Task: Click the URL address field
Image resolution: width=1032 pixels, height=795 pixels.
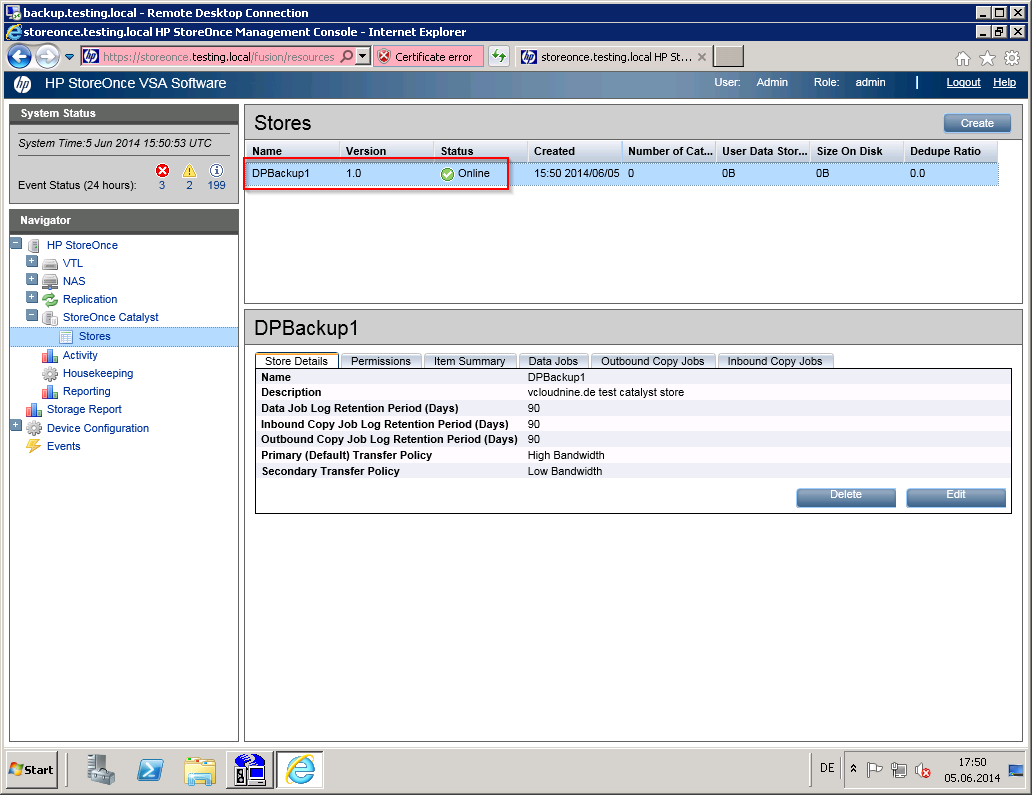Action: (x=219, y=57)
